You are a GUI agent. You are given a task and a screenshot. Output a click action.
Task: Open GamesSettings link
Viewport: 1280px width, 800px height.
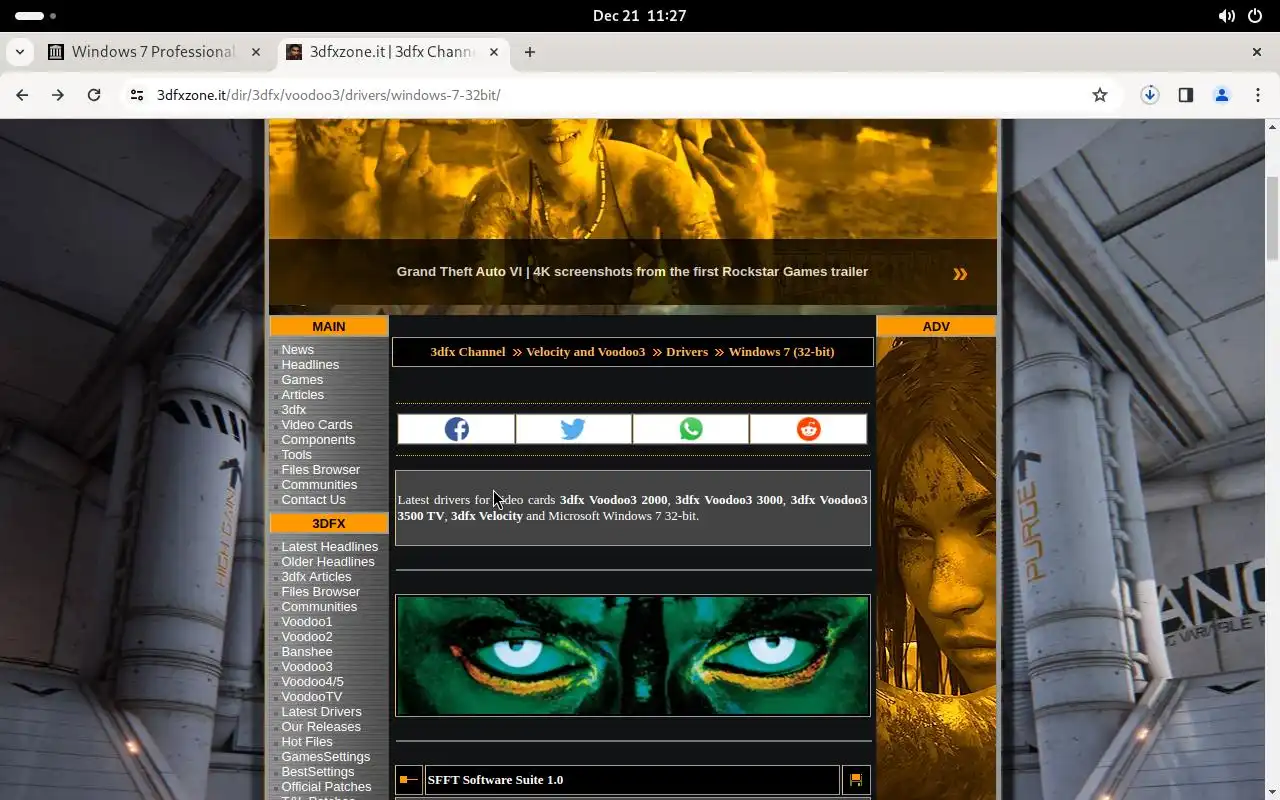tap(325, 757)
